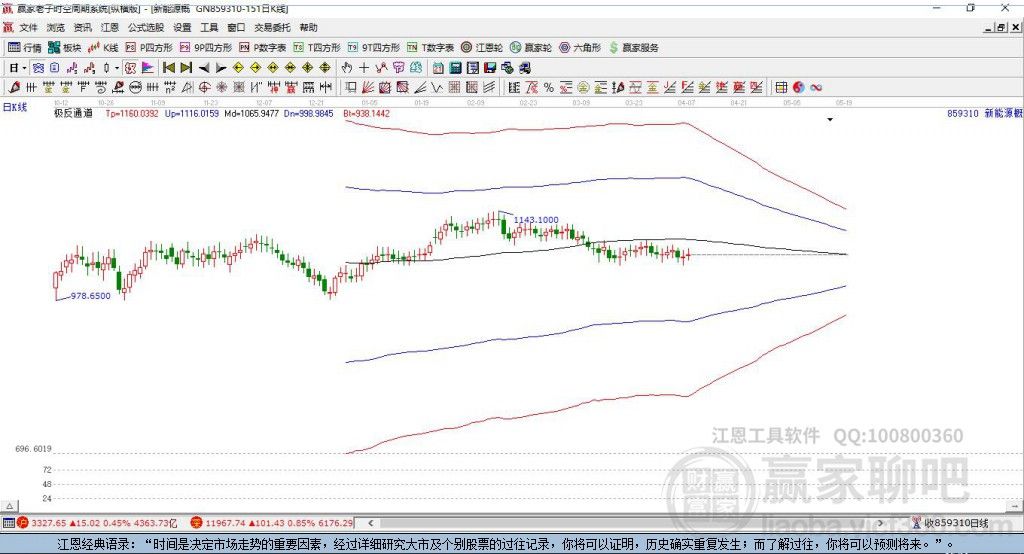Jump to first bar with skip-back arrow
The image size is (1024, 554).
168,68
